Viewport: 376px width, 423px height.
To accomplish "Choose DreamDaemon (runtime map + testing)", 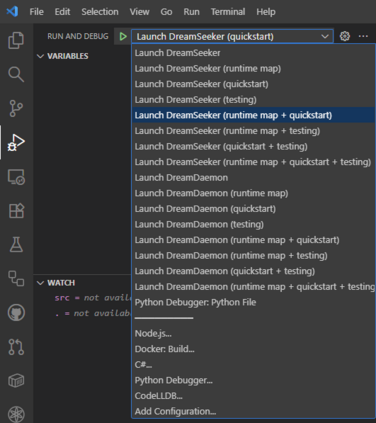I will pos(253,255).
